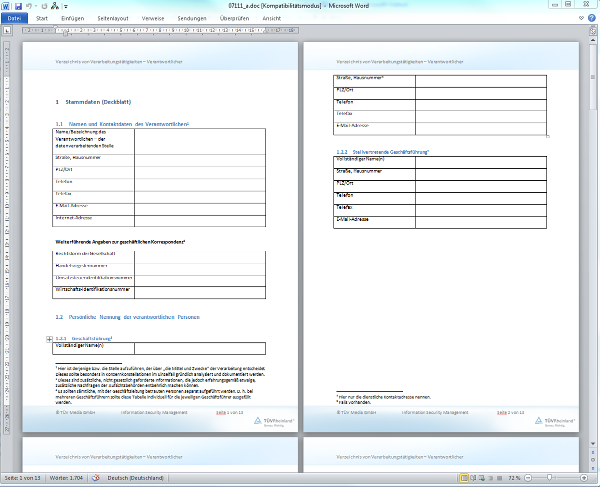Click the Wörter: 1.704 word count
The width and height of the screenshot is (600, 487).
(66, 480)
